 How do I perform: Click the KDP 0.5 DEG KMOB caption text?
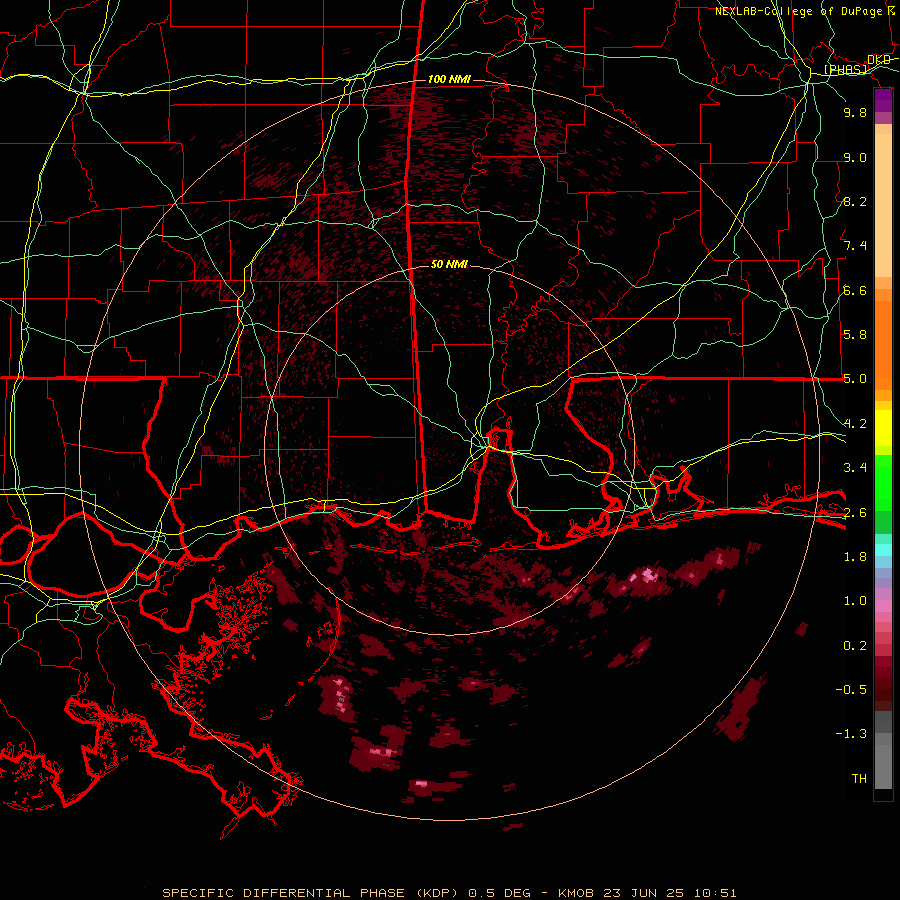click(x=449, y=893)
